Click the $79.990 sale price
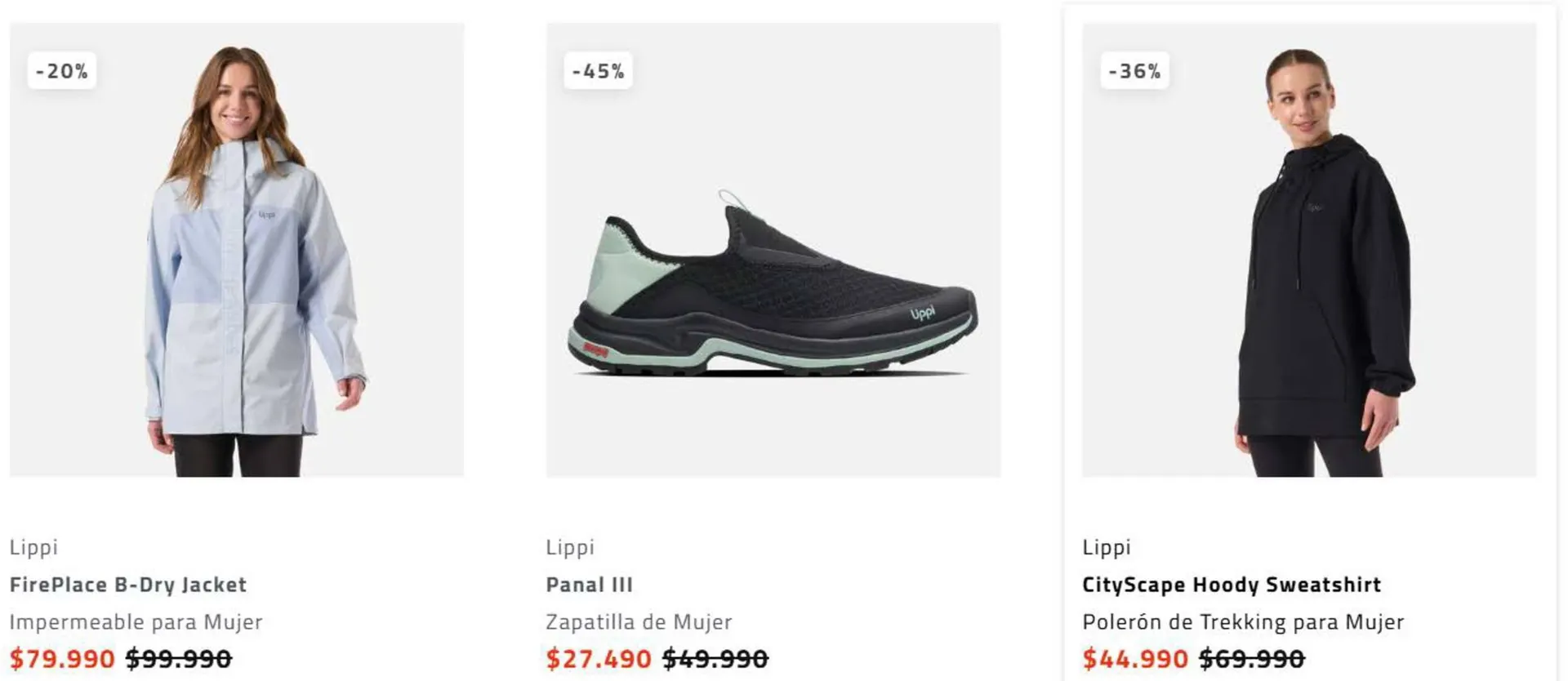The width and height of the screenshot is (1568, 681). [62, 658]
